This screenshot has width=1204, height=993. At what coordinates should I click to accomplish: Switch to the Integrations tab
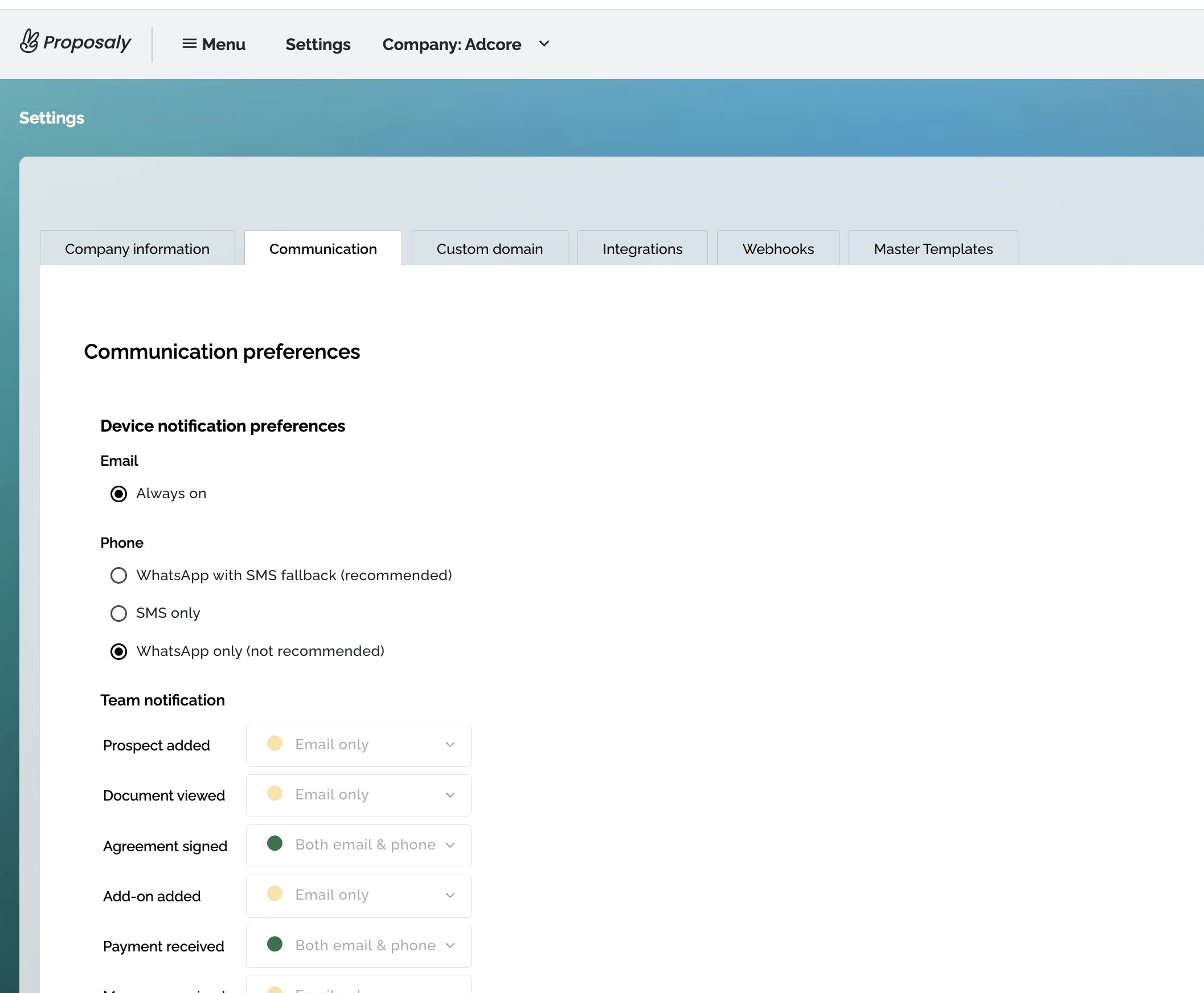642,249
